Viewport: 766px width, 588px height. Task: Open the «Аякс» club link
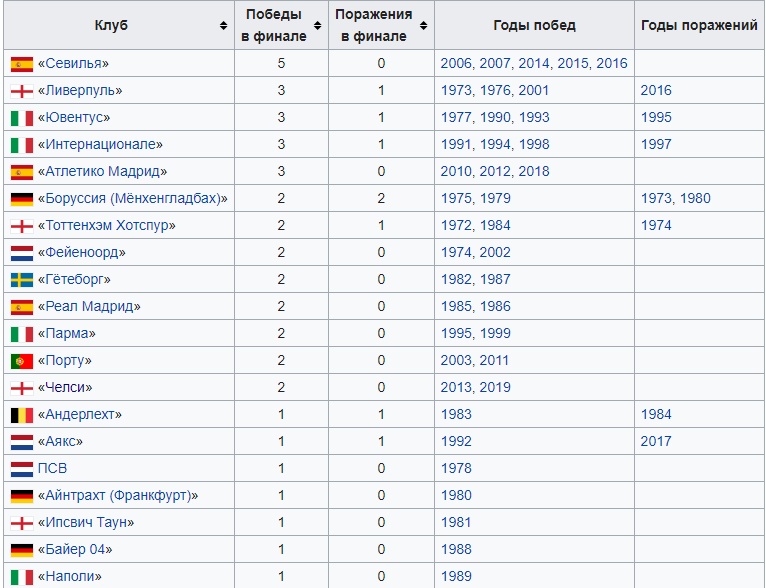[x=60, y=441]
